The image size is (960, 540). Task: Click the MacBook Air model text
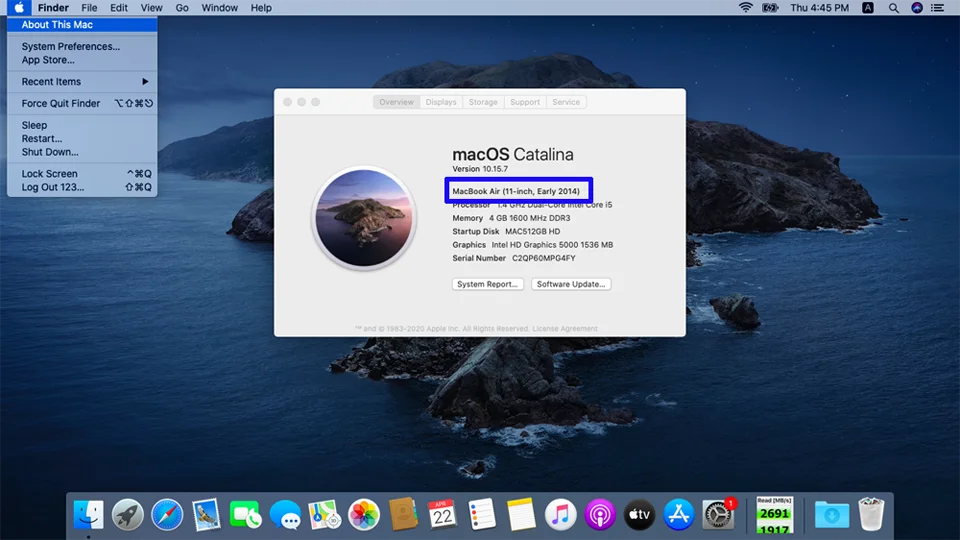tap(516, 191)
